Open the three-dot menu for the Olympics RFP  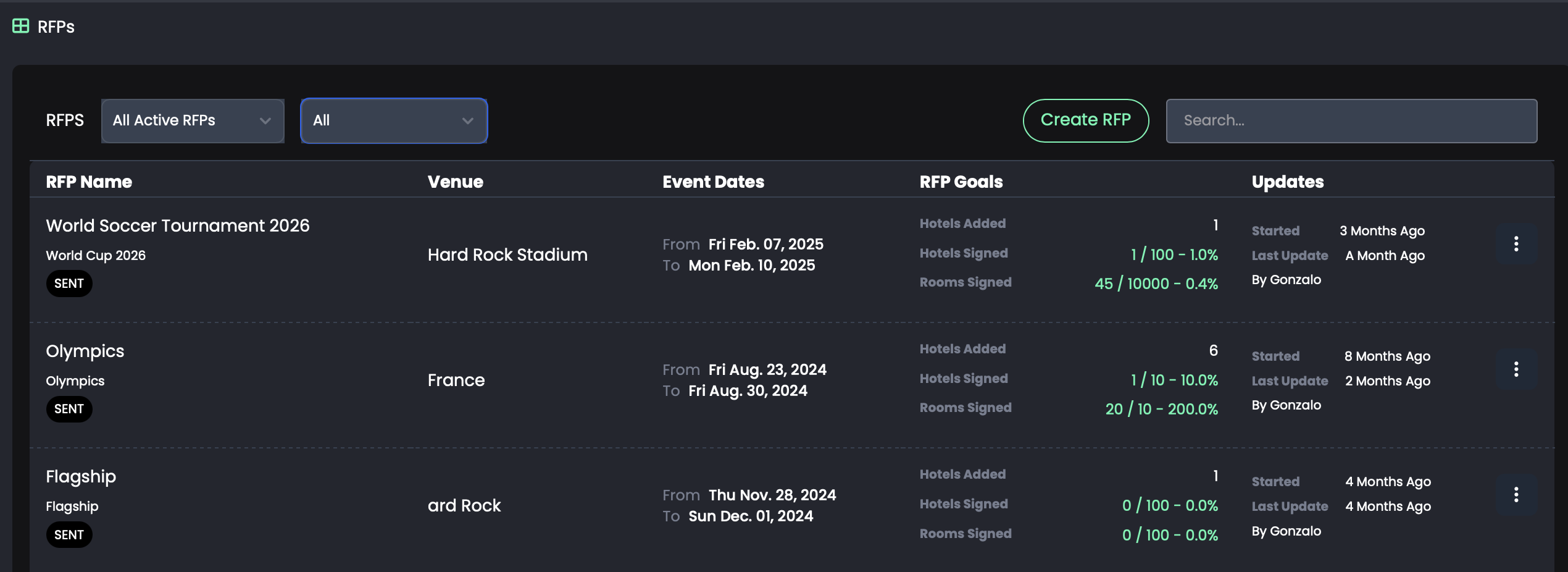[x=1516, y=369]
